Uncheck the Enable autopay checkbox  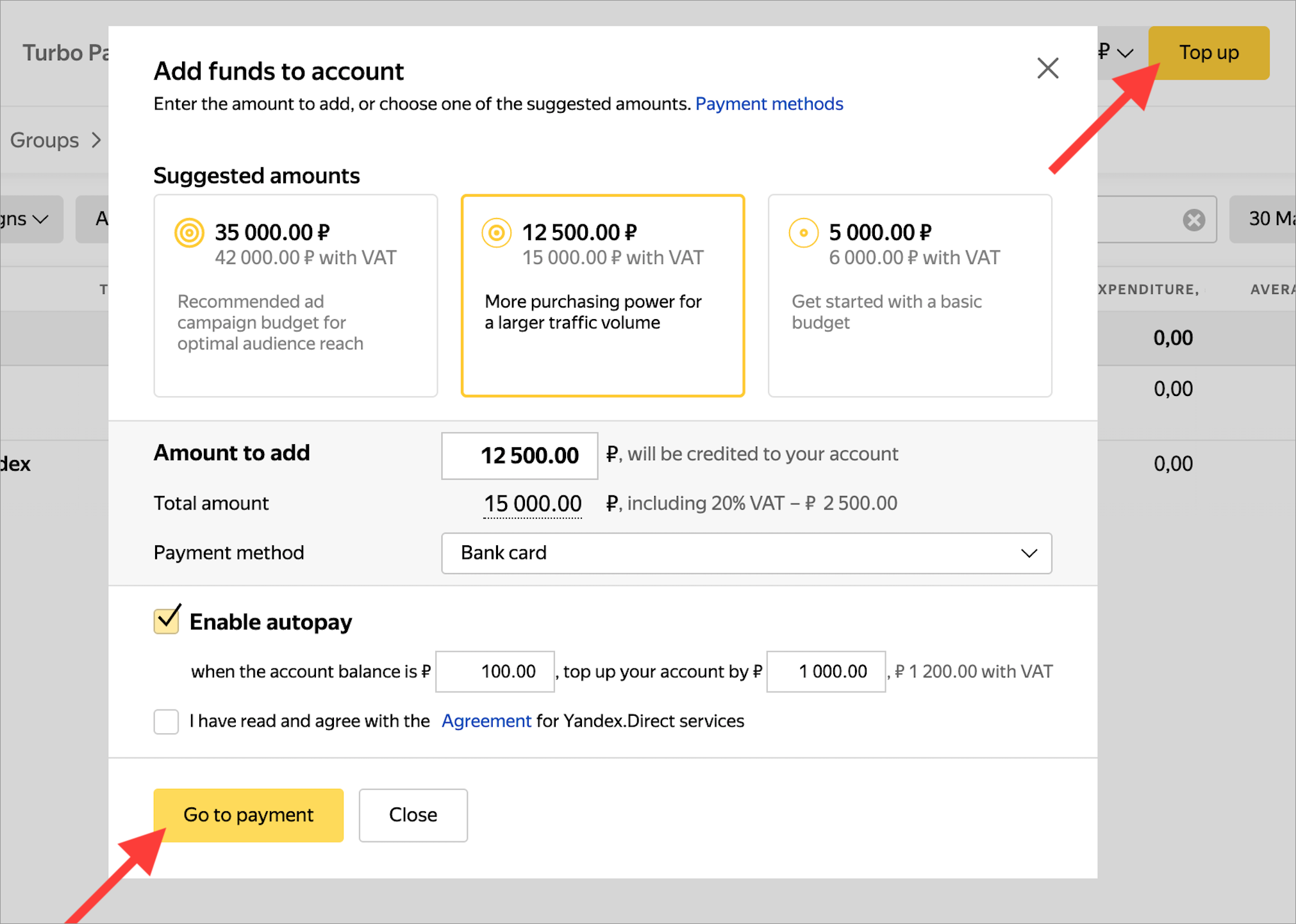coord(167,620)
